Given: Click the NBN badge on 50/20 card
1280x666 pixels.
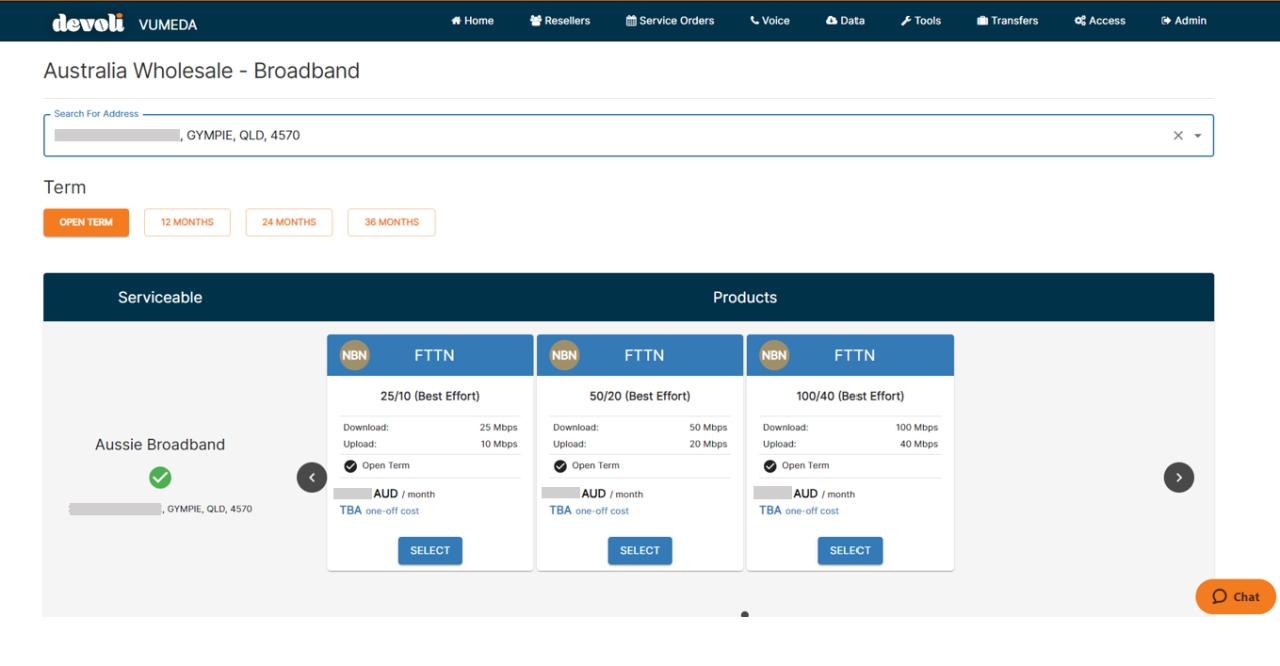Looking at the screenshot, I should (x=564, y=355).
